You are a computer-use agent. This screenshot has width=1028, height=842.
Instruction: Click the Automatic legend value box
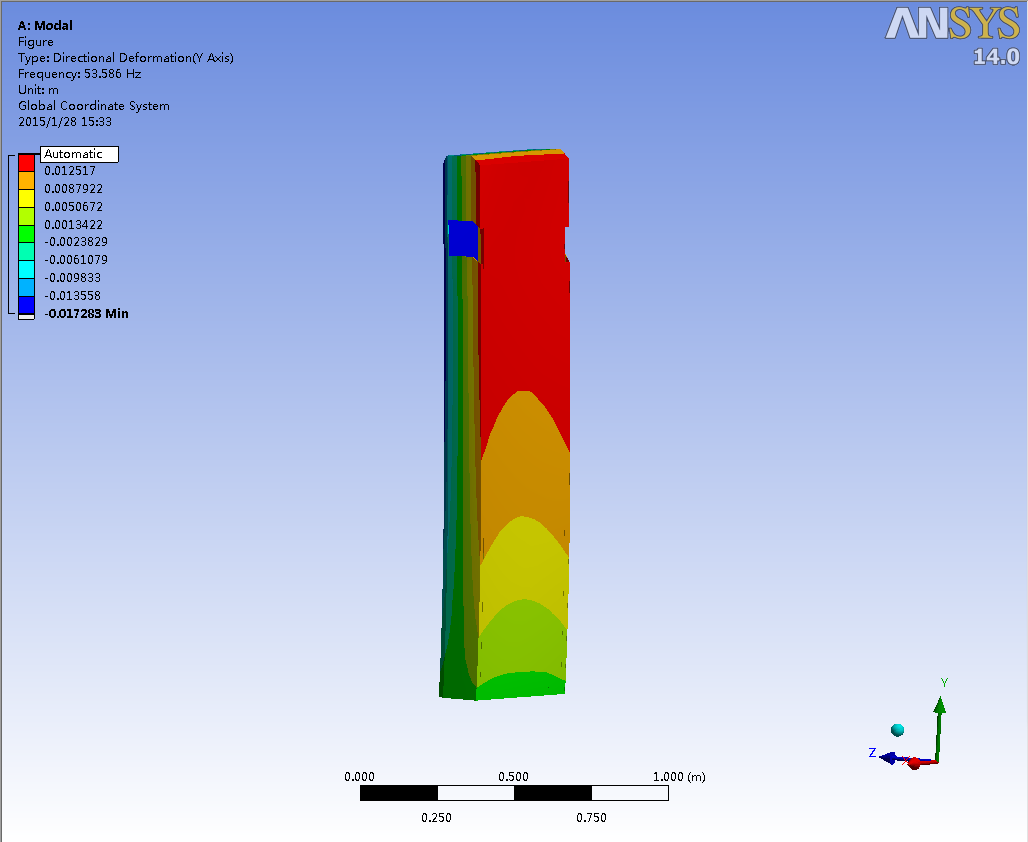point(79,154)
